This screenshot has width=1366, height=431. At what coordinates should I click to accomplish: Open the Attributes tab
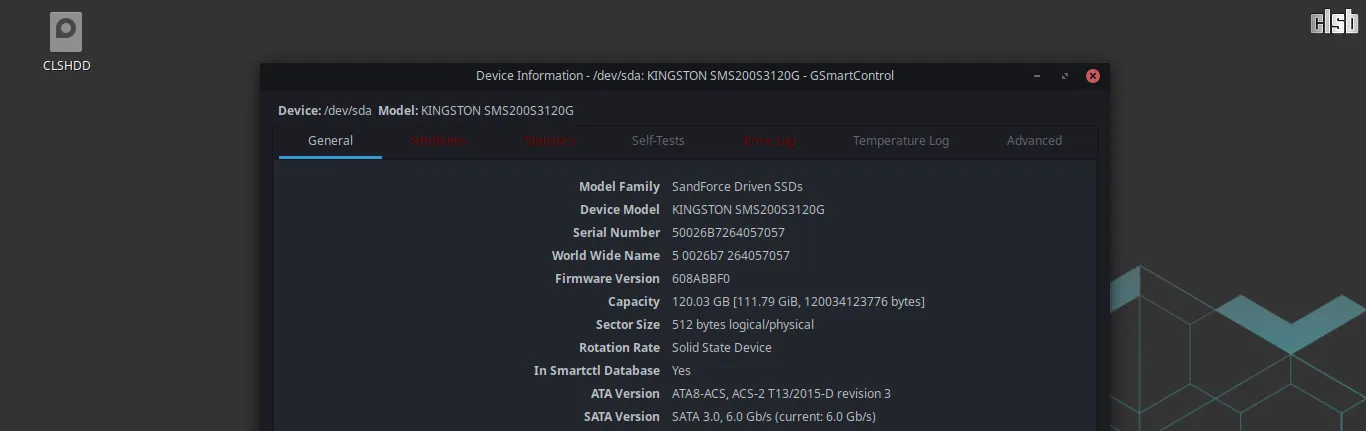point(439,141)
